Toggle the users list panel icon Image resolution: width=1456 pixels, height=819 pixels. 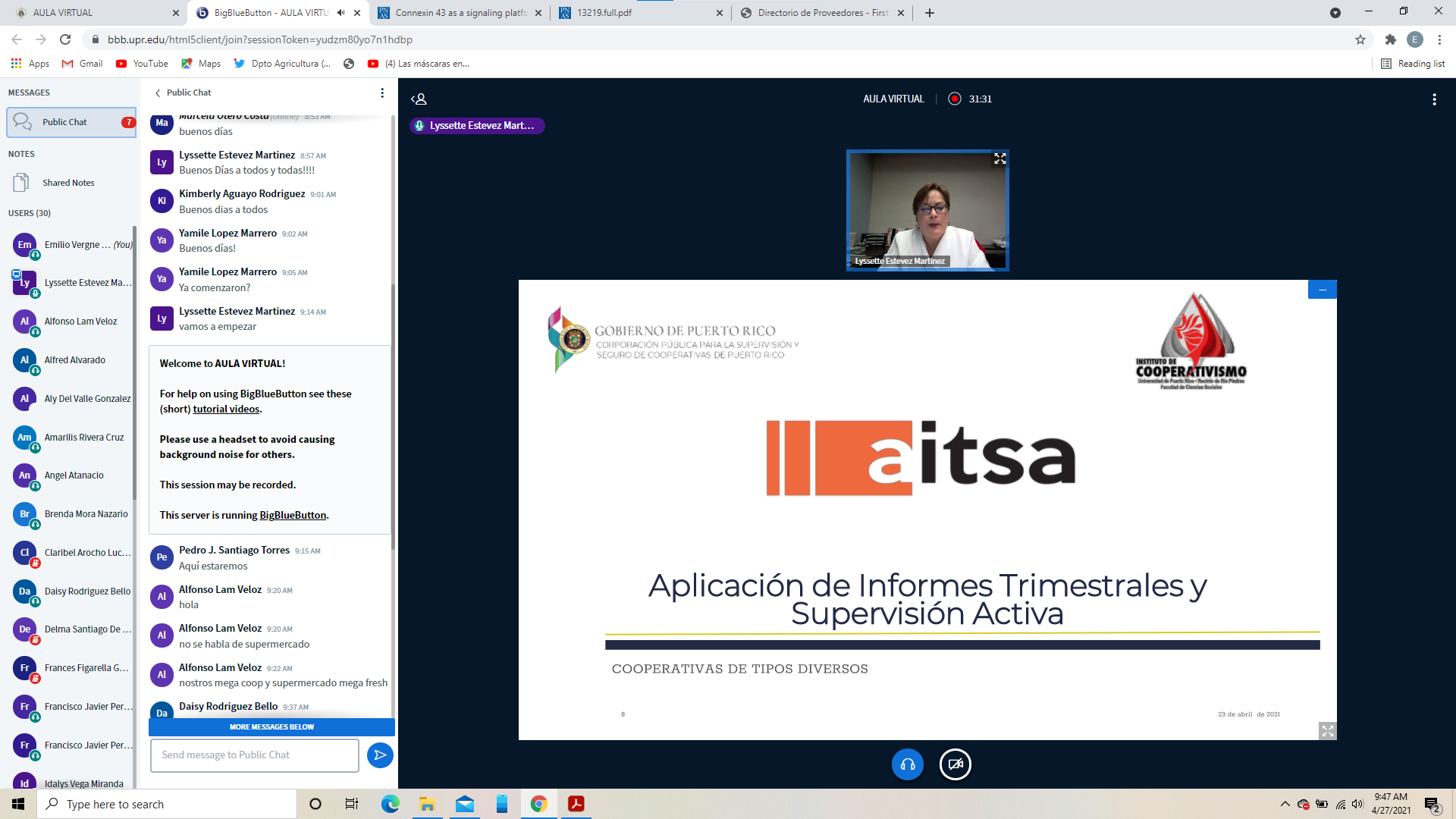(419, 99)
